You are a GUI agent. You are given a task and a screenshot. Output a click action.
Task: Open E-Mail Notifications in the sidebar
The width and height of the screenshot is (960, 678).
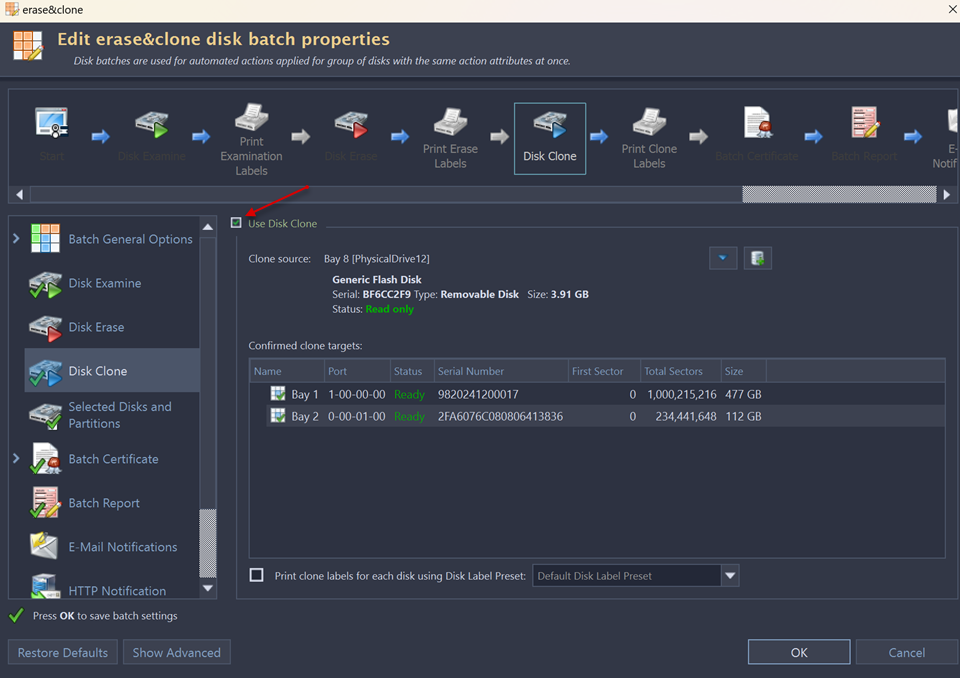[x=122, y=547]
